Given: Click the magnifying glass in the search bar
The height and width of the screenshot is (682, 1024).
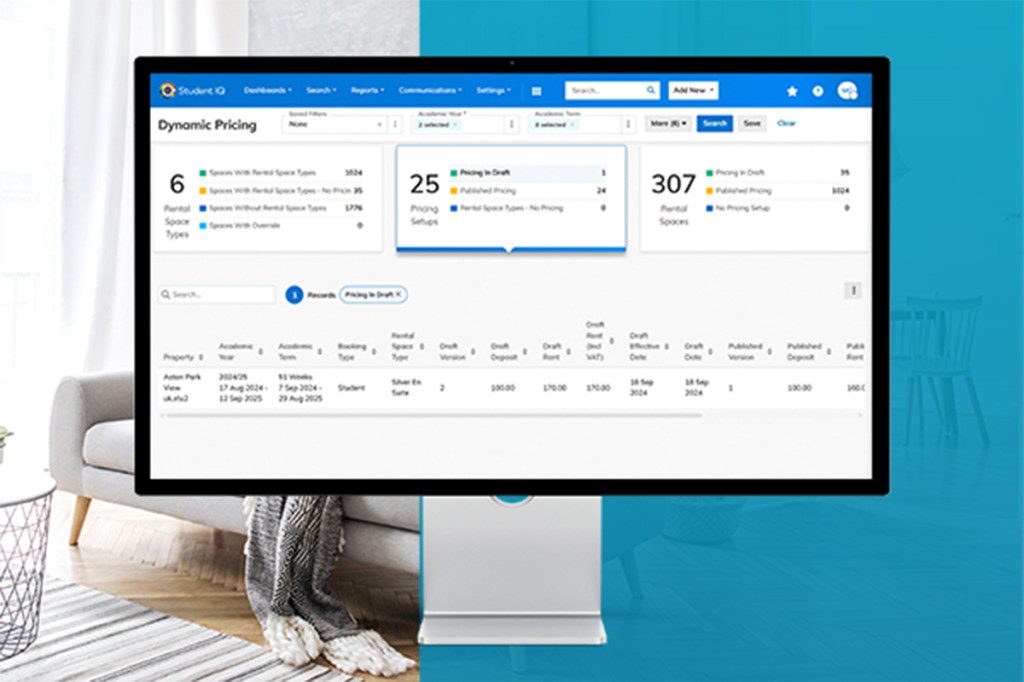Looking at the screenshot, I should [652, 89].
